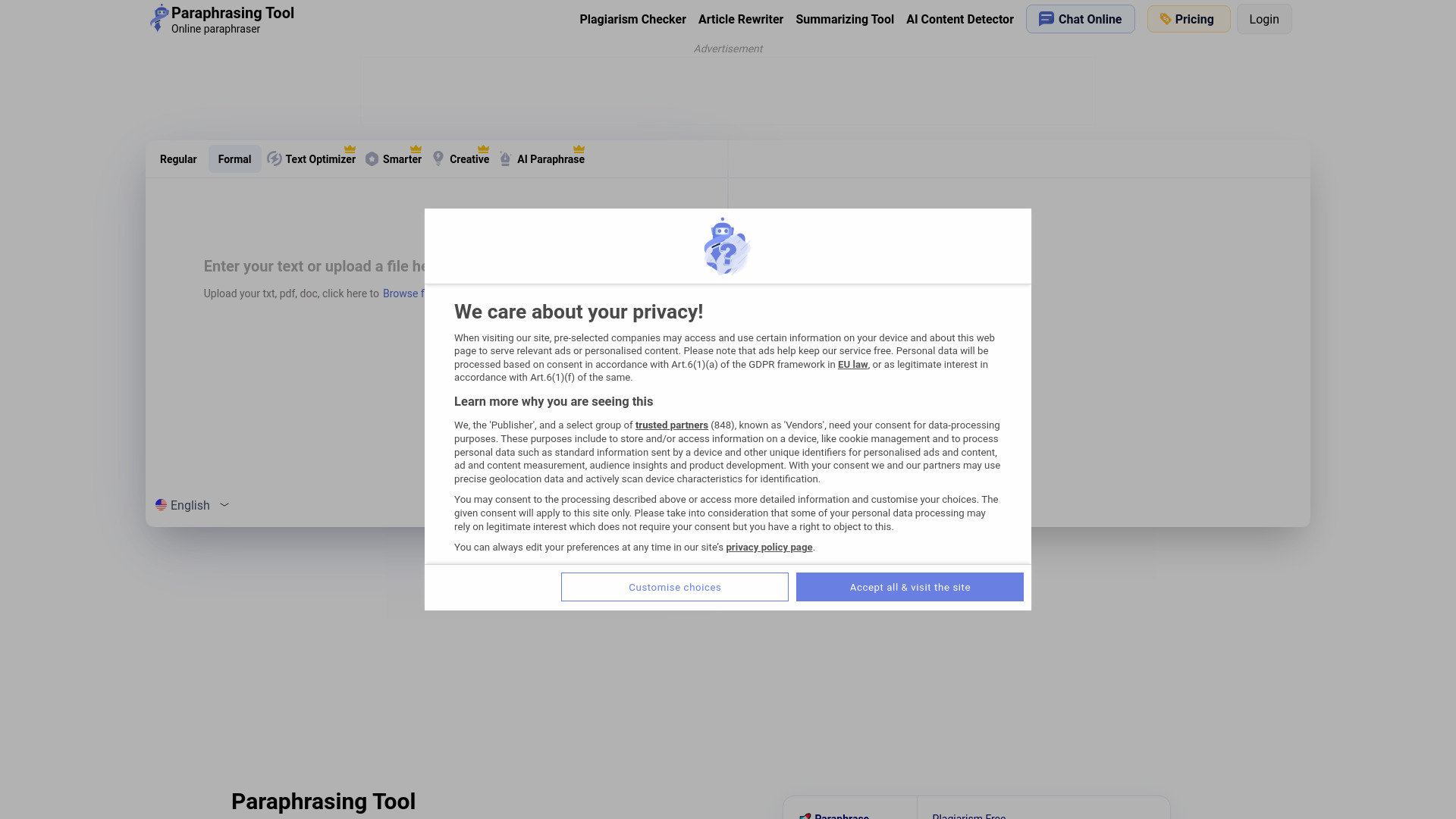Click the privacy popup robot icon

[726, 246]
